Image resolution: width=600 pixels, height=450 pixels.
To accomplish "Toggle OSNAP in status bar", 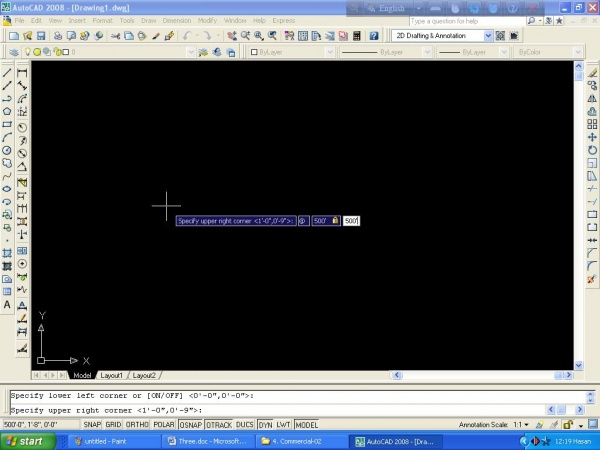I will [191, 425].
